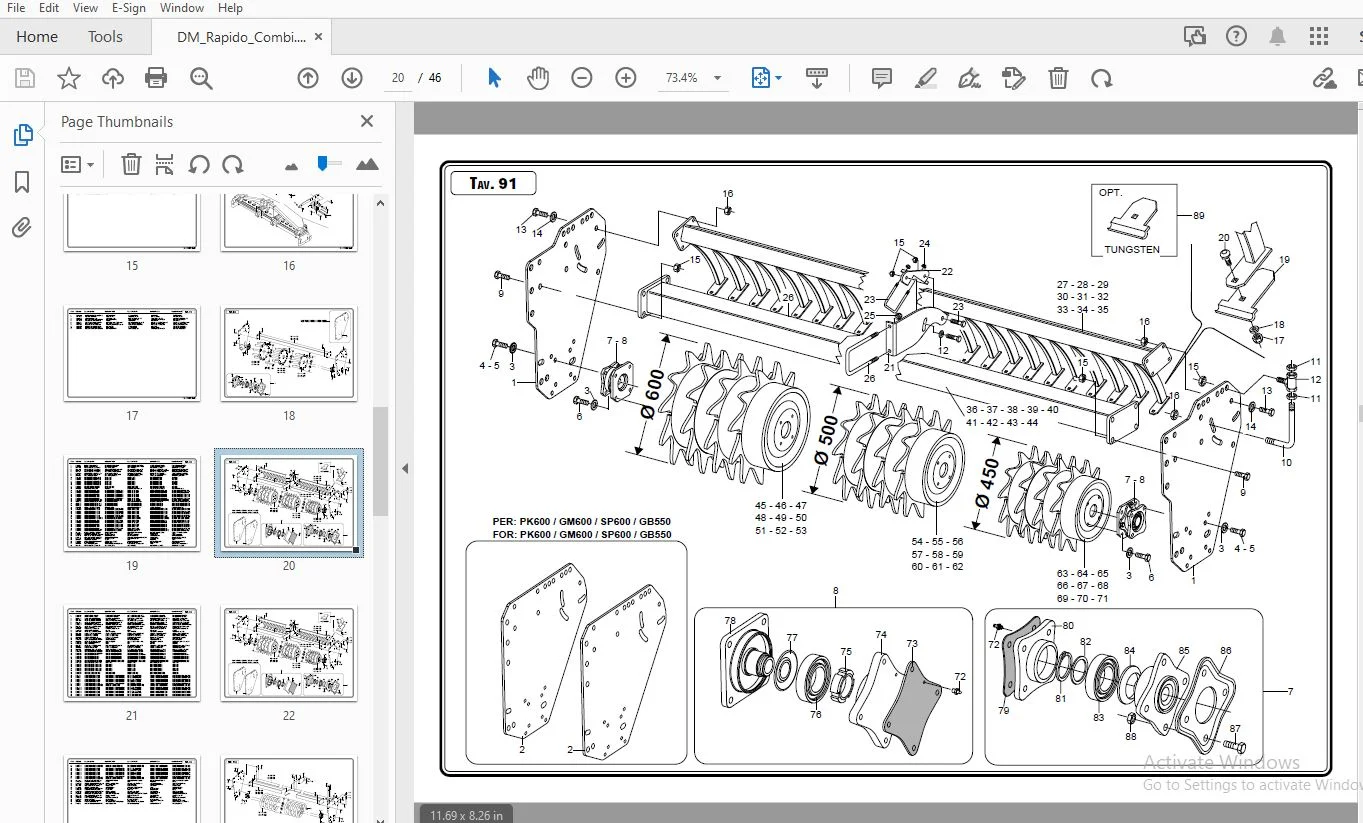Rotate selected thumbnail counterclockwise

199,164
